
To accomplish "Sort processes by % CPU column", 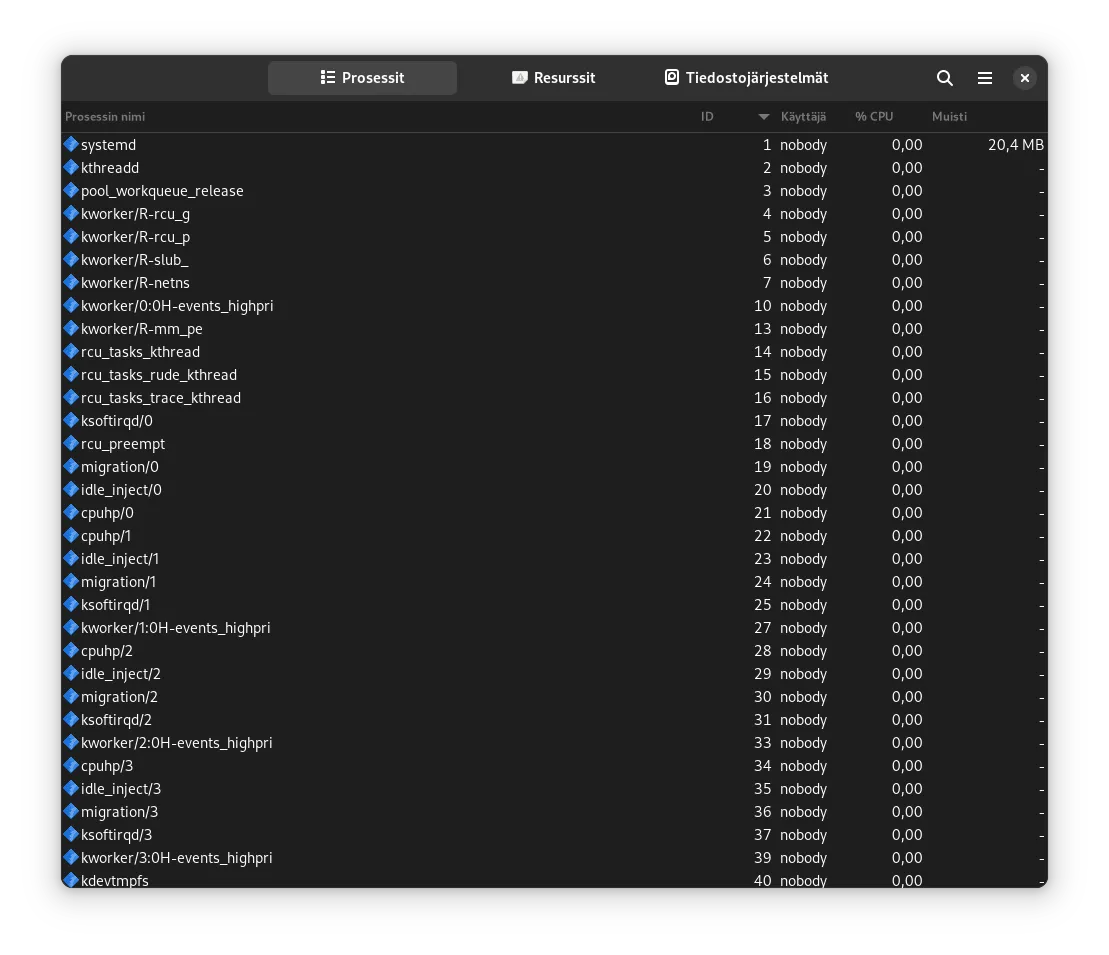I will (874, 117).
